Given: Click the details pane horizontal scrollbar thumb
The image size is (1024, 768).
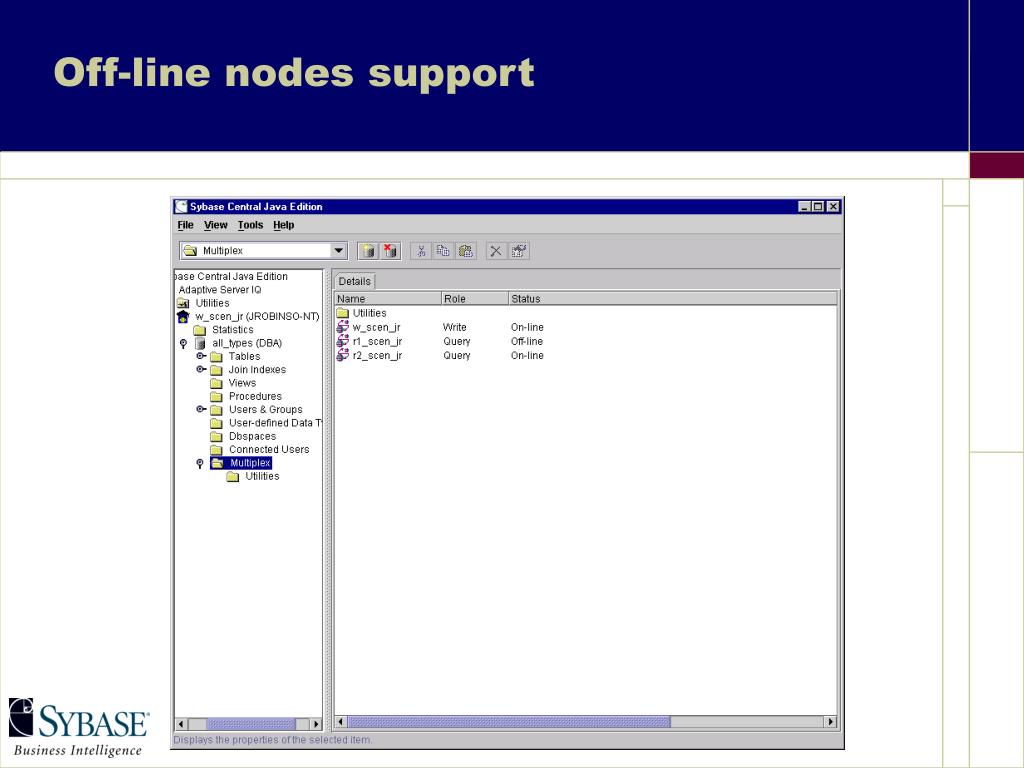Looking at the screenshot, I should (x=509, y=722).
